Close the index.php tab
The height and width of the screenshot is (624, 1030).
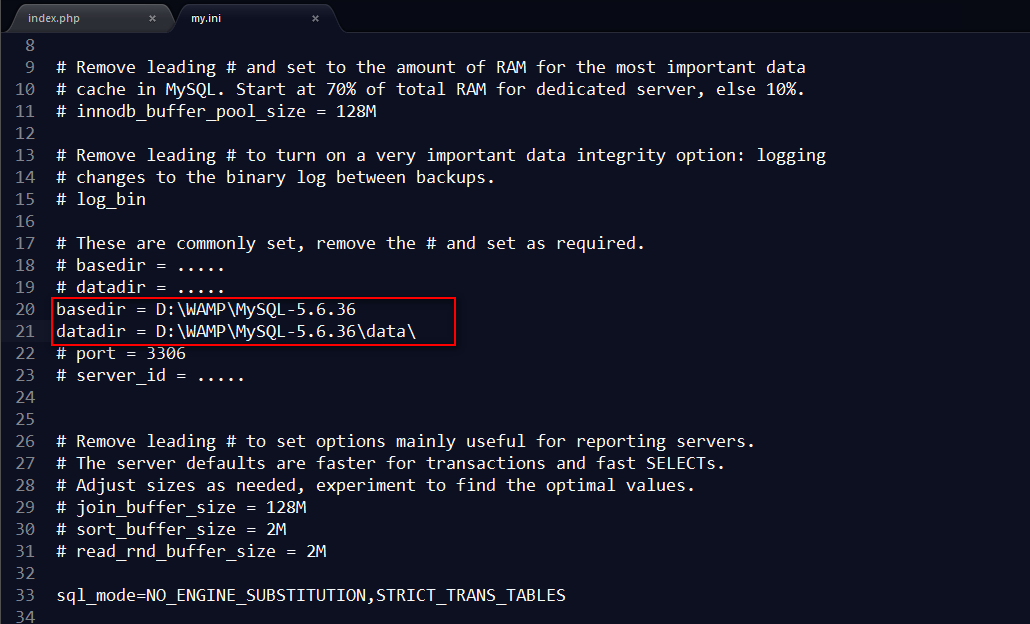coord(152,18)
